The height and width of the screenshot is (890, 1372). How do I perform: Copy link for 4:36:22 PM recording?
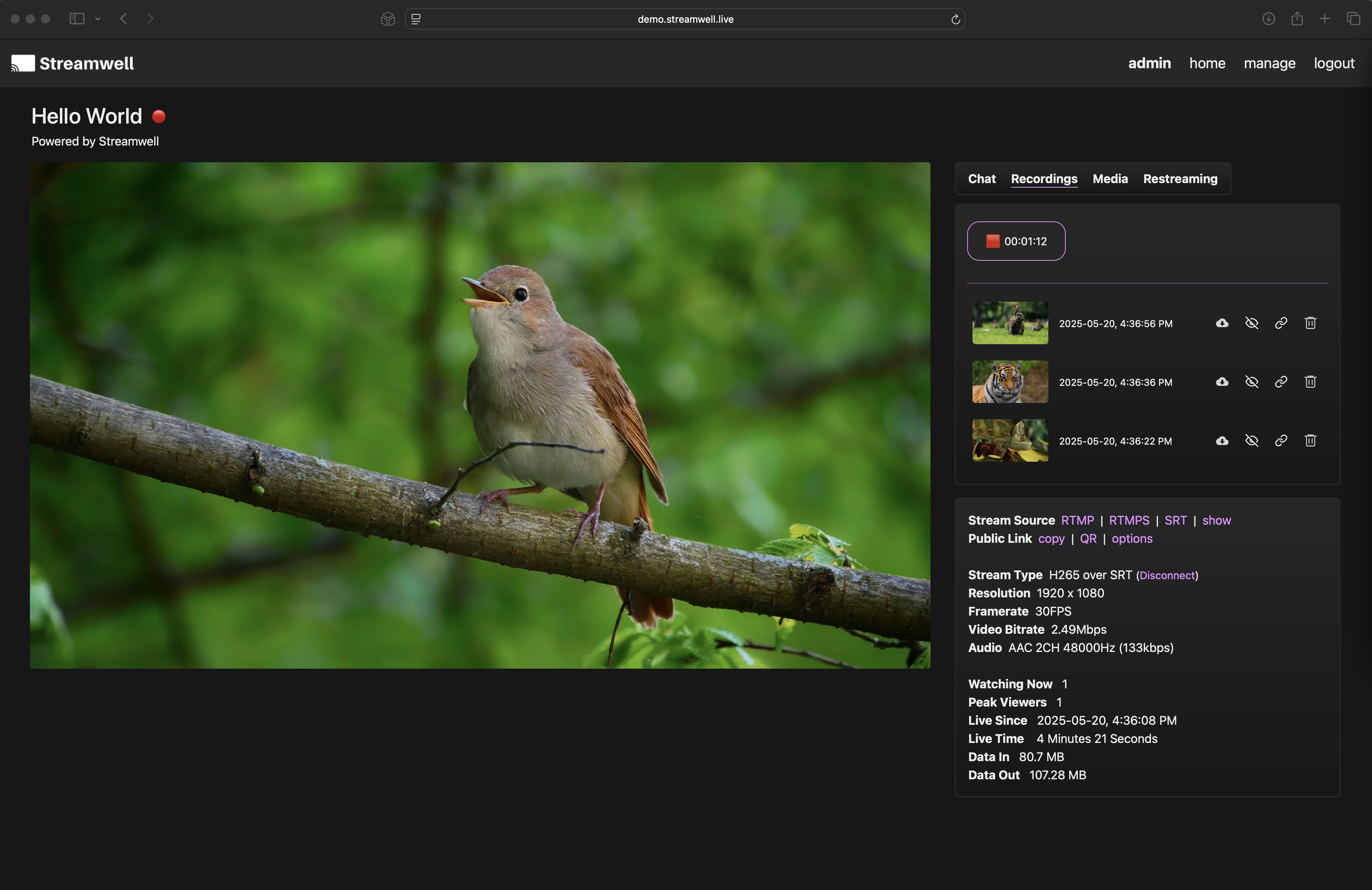pyautogui.click(x=1280, y=441)
